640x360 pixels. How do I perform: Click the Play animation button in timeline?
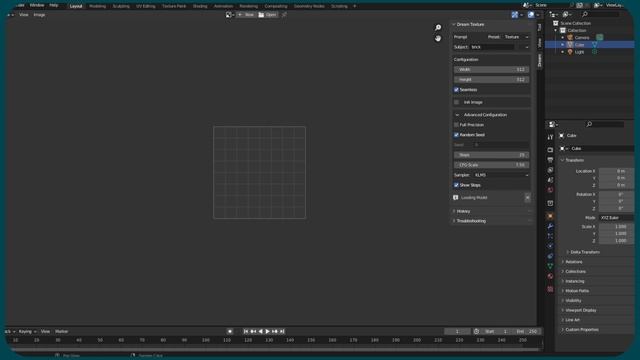267,331
